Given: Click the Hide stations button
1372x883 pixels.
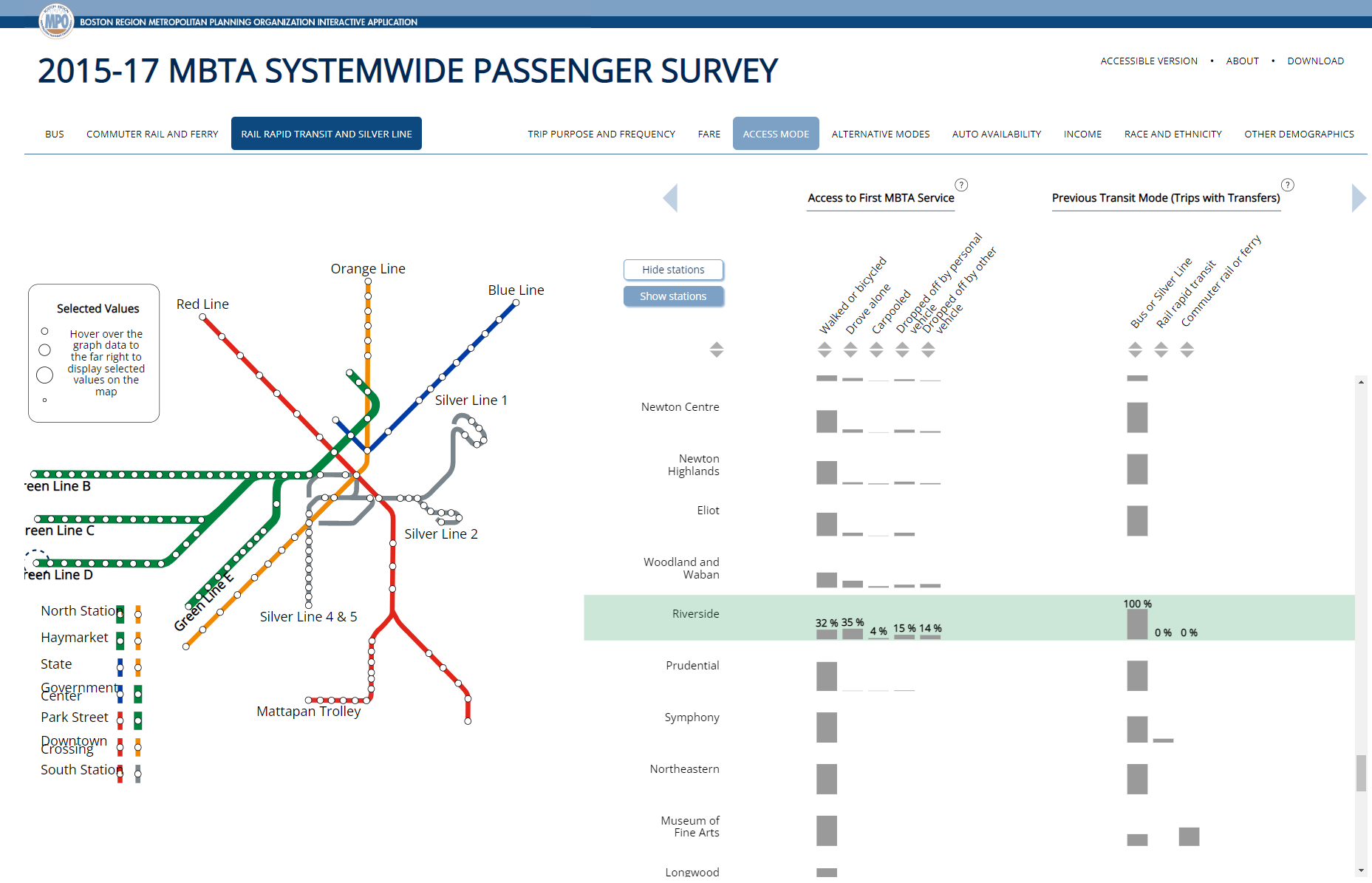Looking at the screenshot, I should [673, 270].
